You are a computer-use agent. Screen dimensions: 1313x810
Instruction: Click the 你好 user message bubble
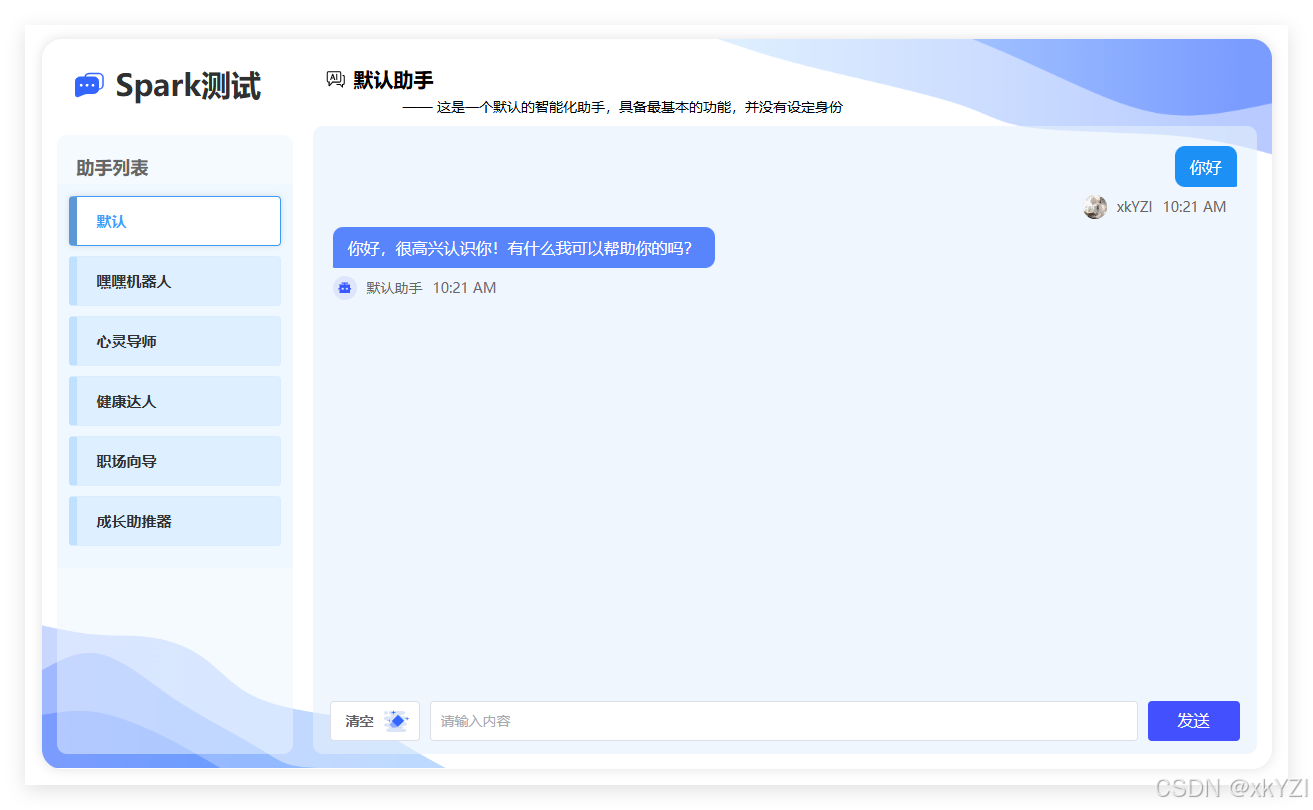[1205, 166]
